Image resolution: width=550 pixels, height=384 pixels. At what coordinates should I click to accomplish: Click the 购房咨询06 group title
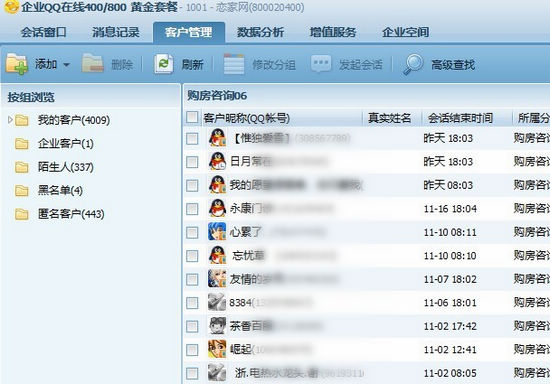point(217,95)
